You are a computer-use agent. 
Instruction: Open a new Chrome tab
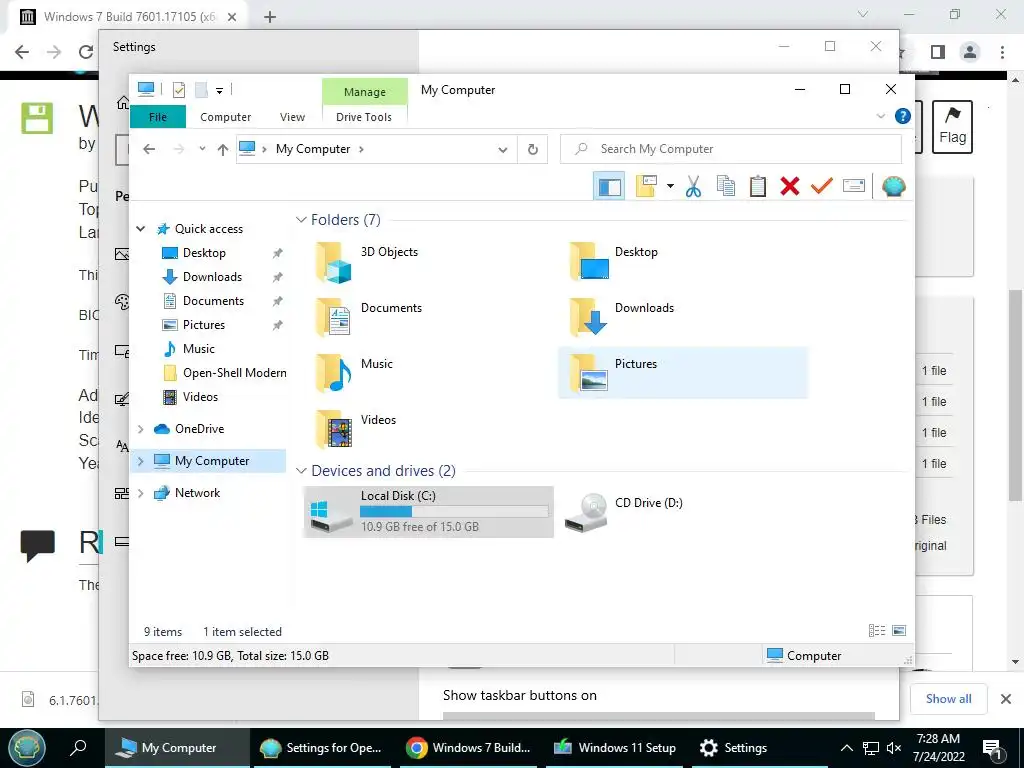point(270,17)
